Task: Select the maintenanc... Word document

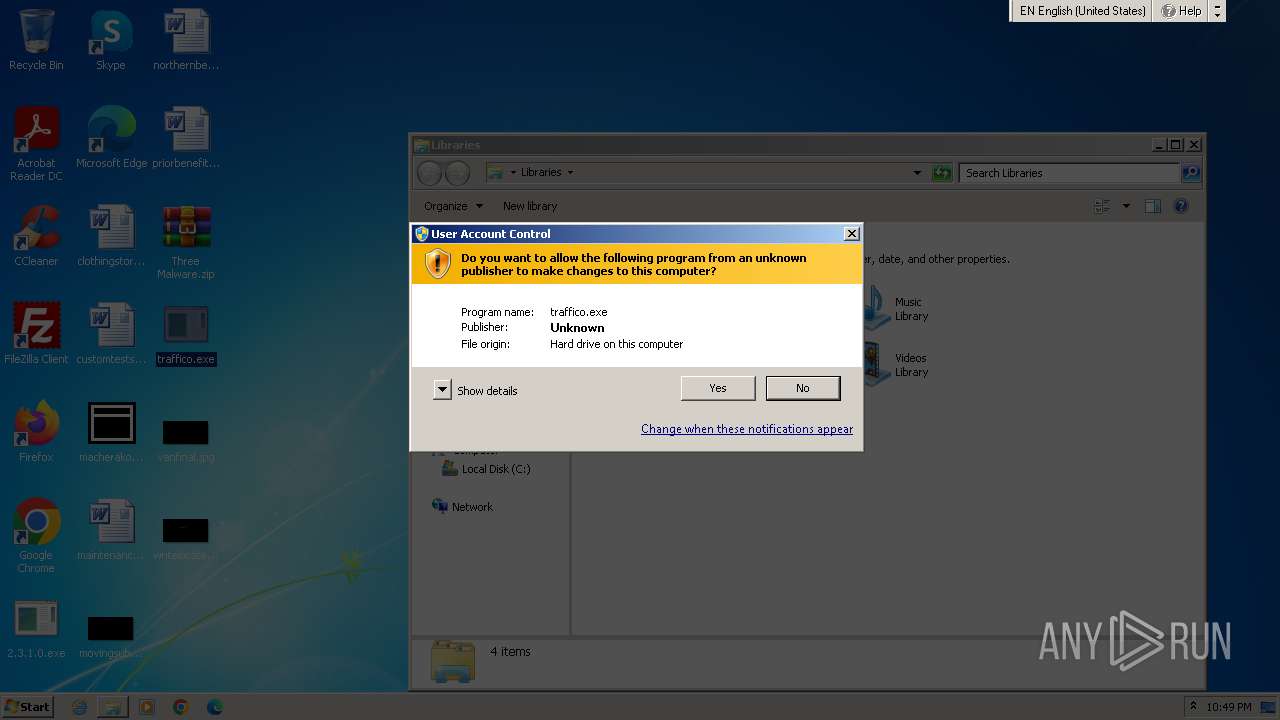Action: pos(111,530)
